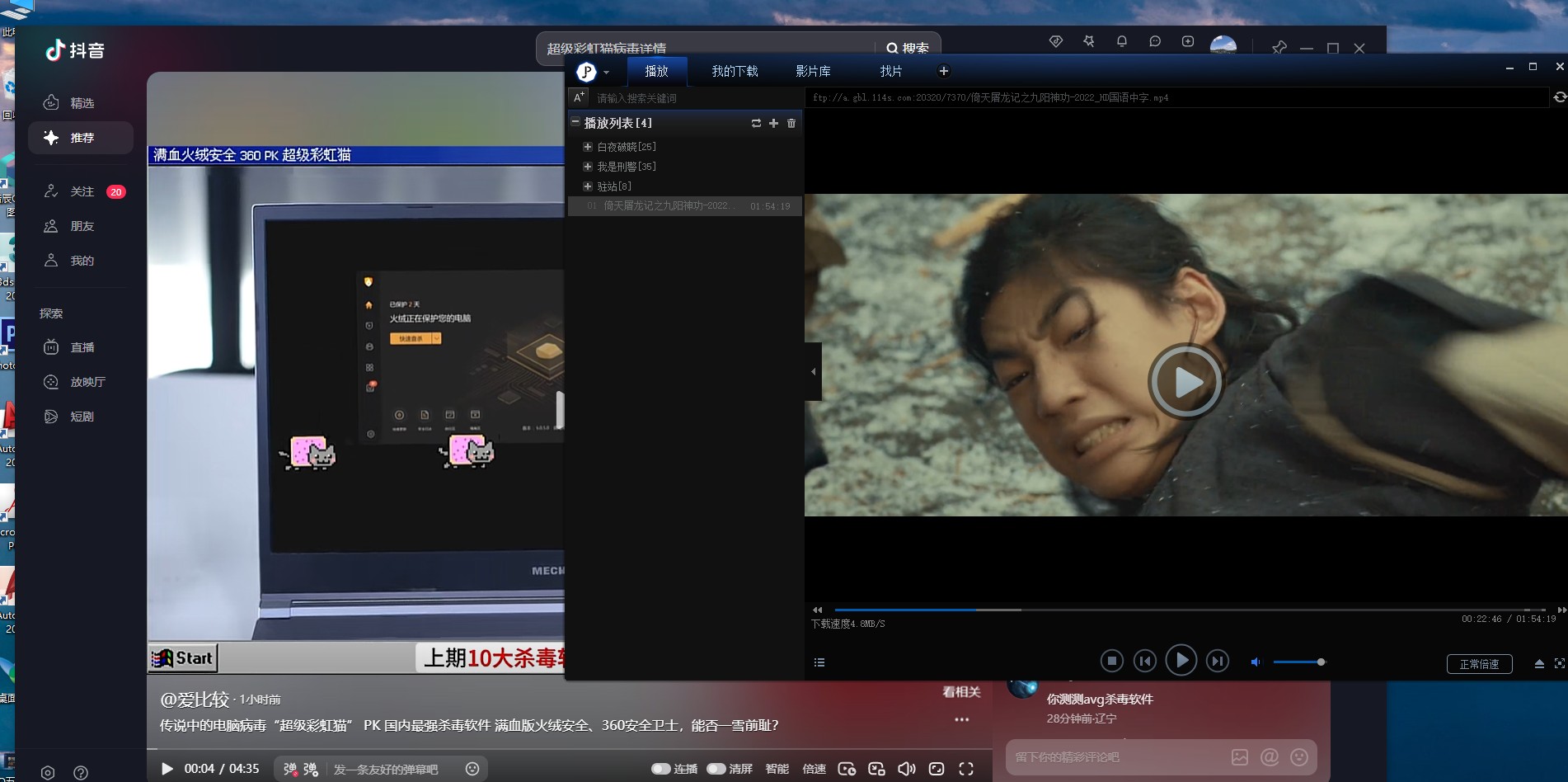Screen dimensions: 1568x782
Task: Enable Douyin web-fullscreen view icon
Action: (937, 769)
